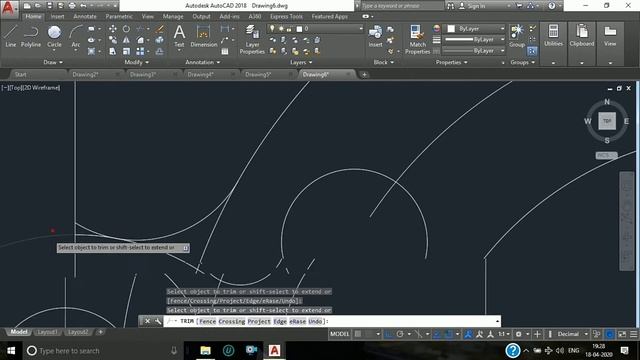Expand the Layers panel

[301, 62]
